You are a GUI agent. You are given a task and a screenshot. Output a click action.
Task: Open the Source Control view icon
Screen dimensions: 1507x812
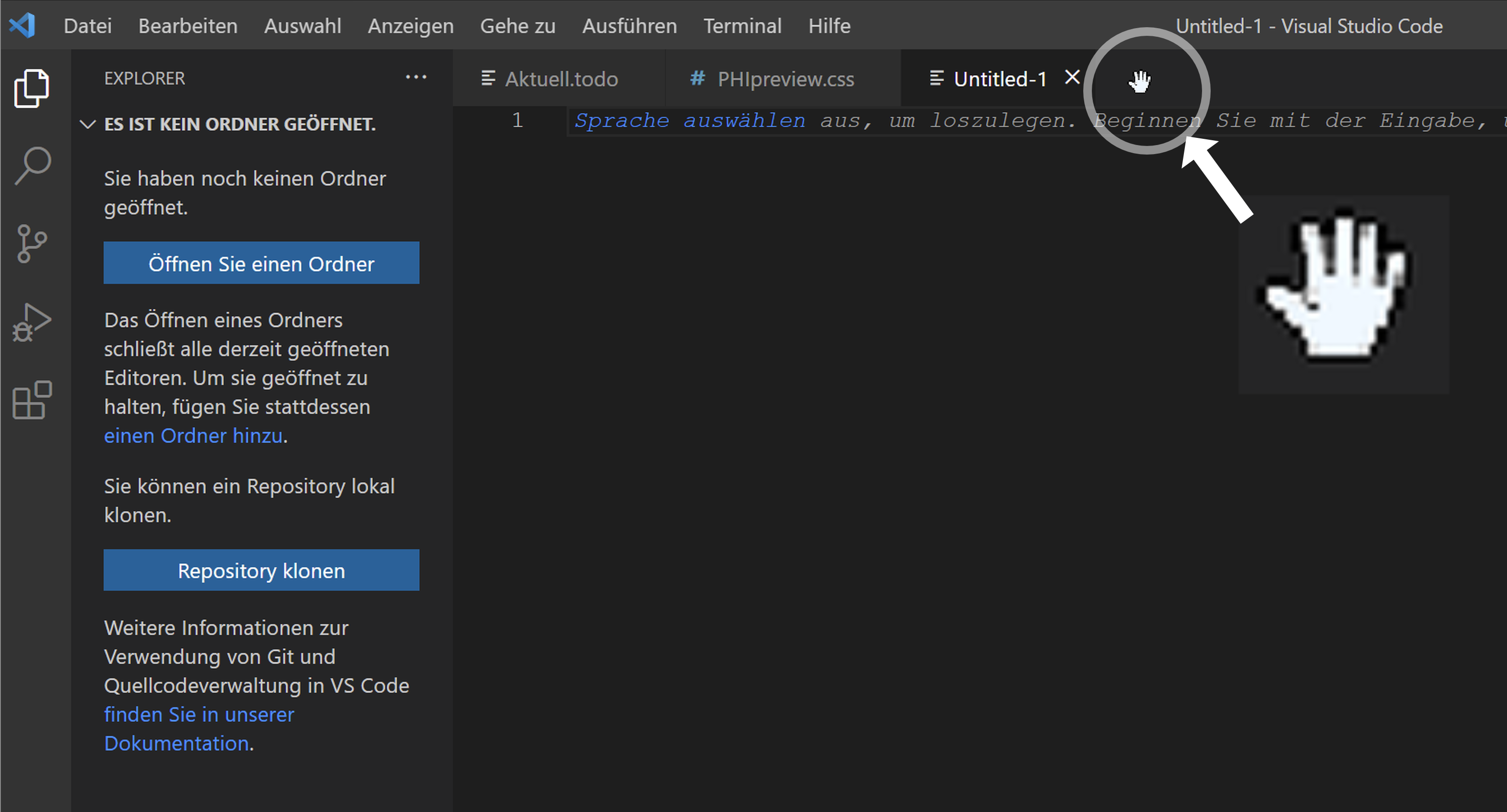coord(31,243)
